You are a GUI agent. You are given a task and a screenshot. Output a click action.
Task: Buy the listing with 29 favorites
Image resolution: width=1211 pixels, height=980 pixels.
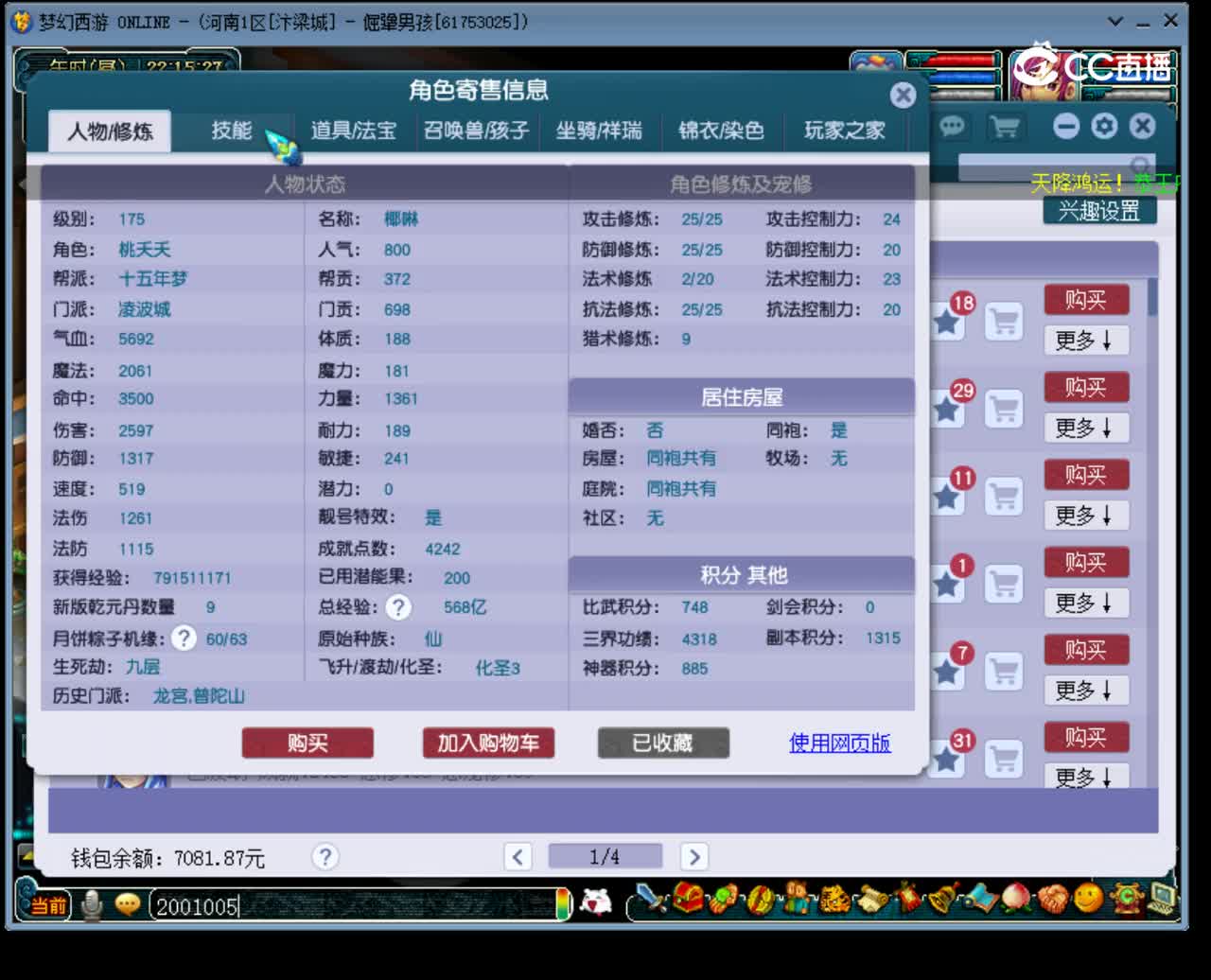point(1086,388)
